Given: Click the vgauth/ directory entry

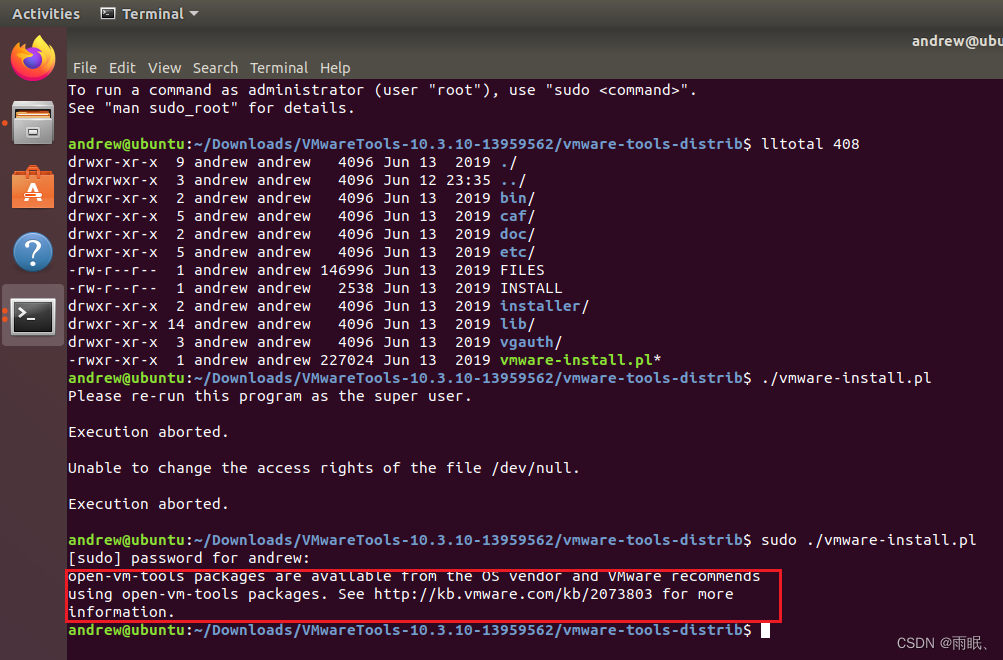Looking at the screenshot, I should pyautogui.click(x=530, y=342).
